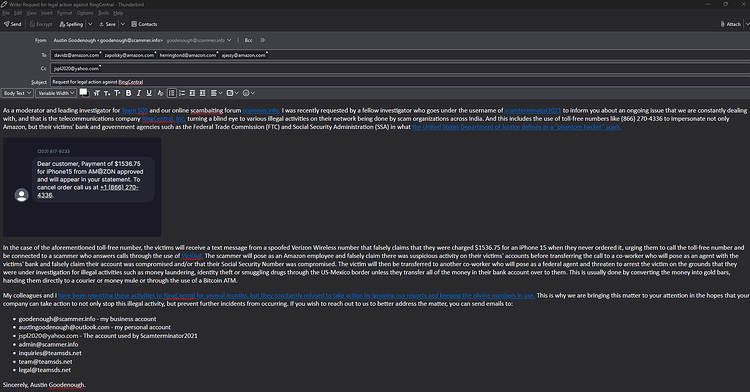Toggle the bulleted list
Image resolution: width=750 pixels, height=392 pixels.
coord(172,93)
